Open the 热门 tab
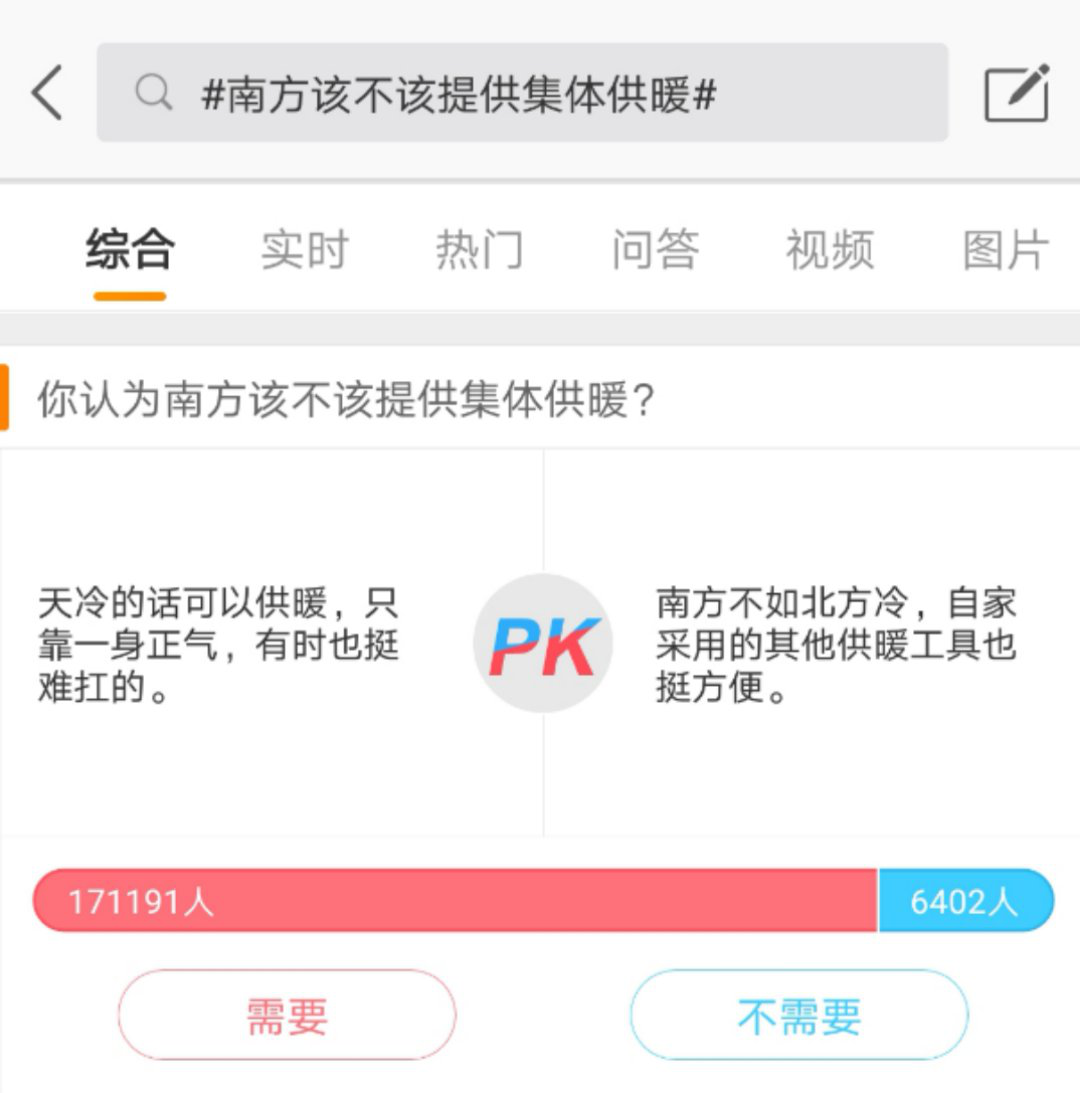1080x1093 pixels. [x=479, y=249]
